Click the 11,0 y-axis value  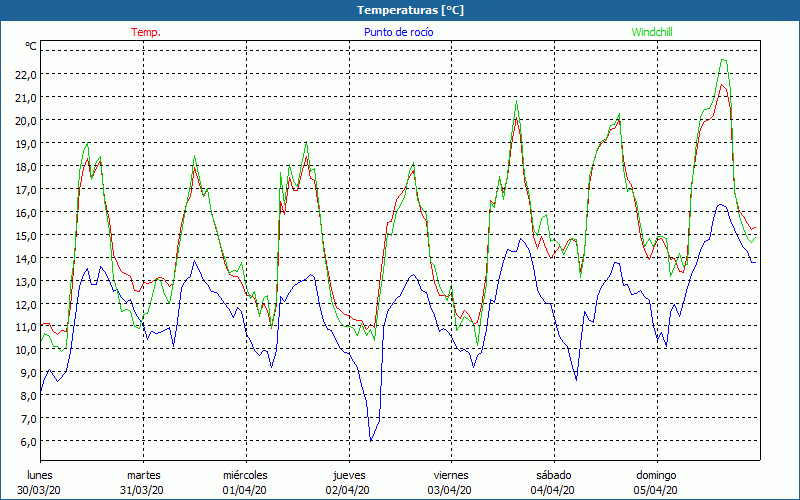click(x=27, y=327)
